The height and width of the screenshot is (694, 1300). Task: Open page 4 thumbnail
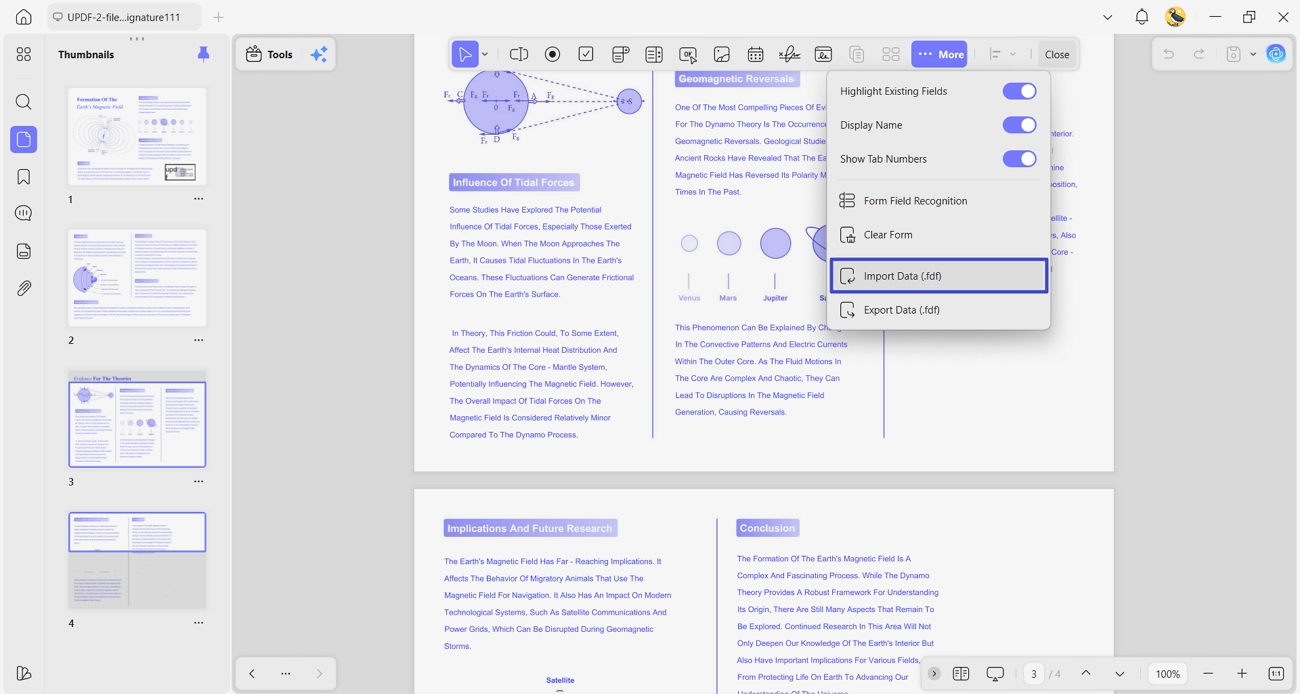tap(137, 560)
